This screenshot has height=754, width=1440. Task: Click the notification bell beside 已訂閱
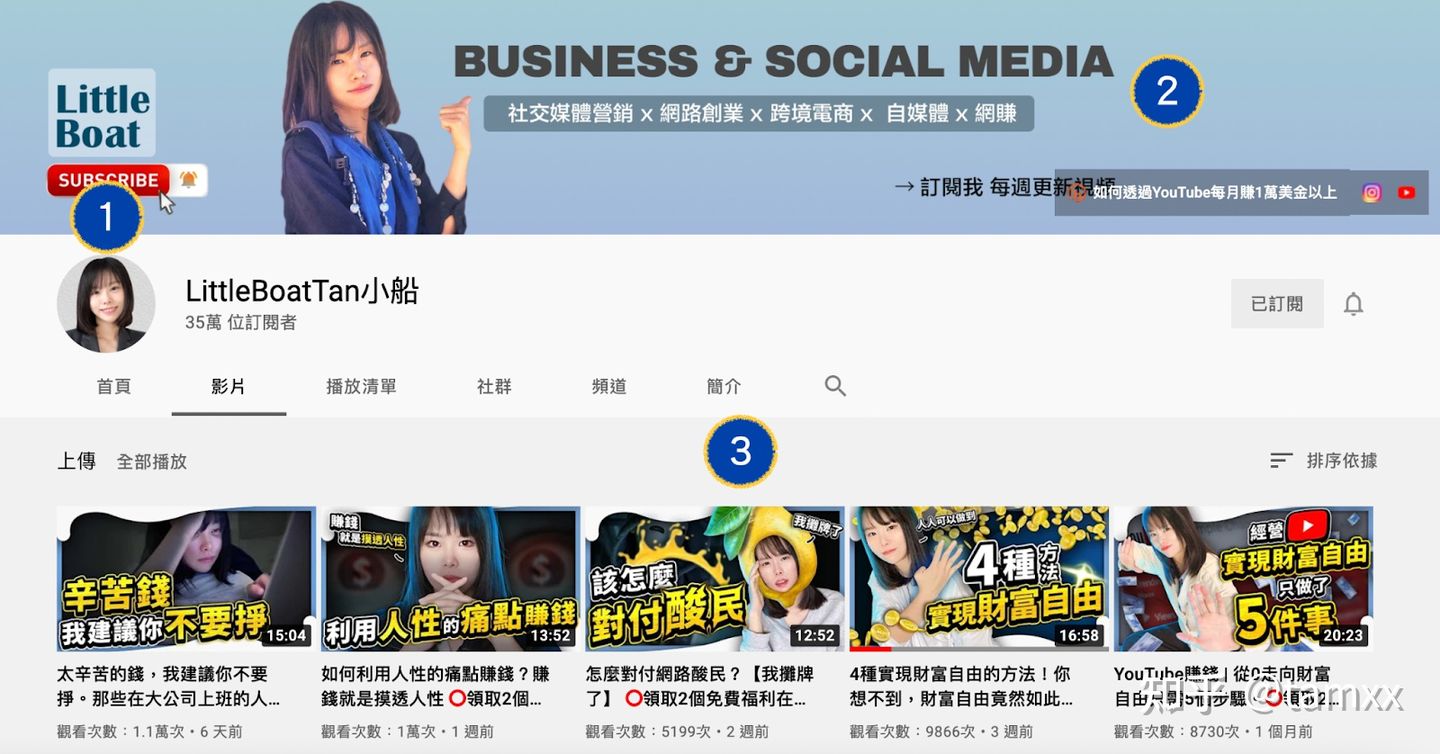(1353, 303)
